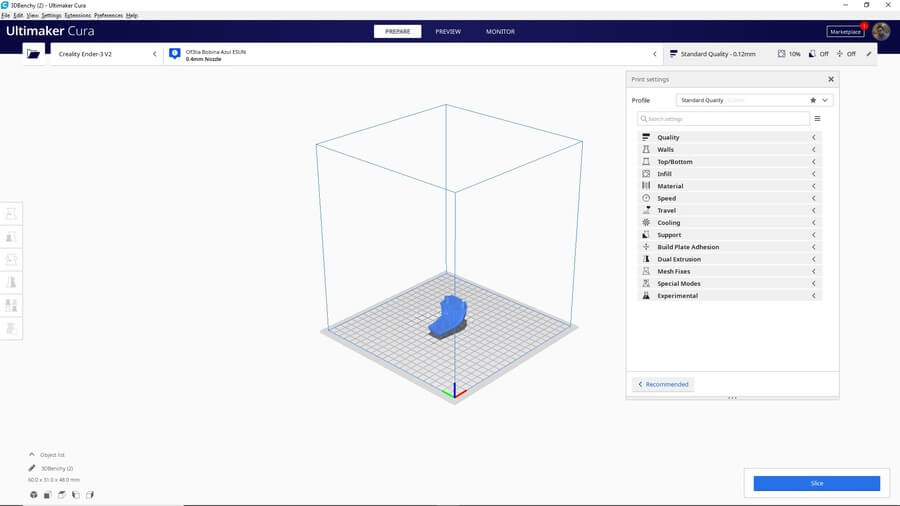Viewport: 900px width, 506px height.
Task: Select the Scale tool in left toolbar
Action: (12, 237)
